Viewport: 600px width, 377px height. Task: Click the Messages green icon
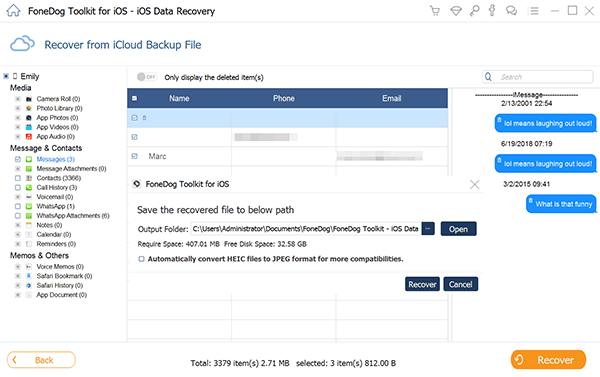pos(29,159)
